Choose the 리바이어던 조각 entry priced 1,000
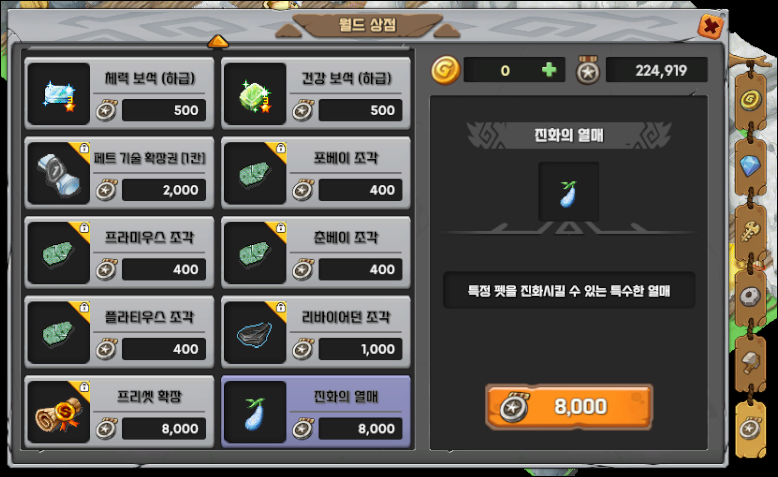The height and width of the screenshot is (477, 778). pyautogui.click(x=316, y=332)
